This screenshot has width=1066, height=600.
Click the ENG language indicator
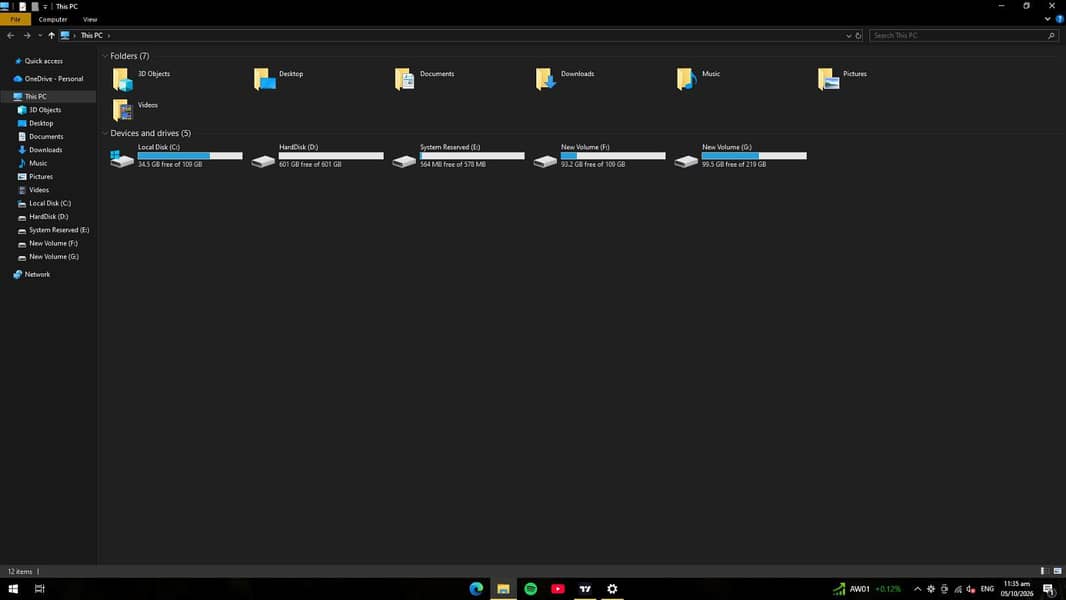pyautogui.click(x=987, y=589)
